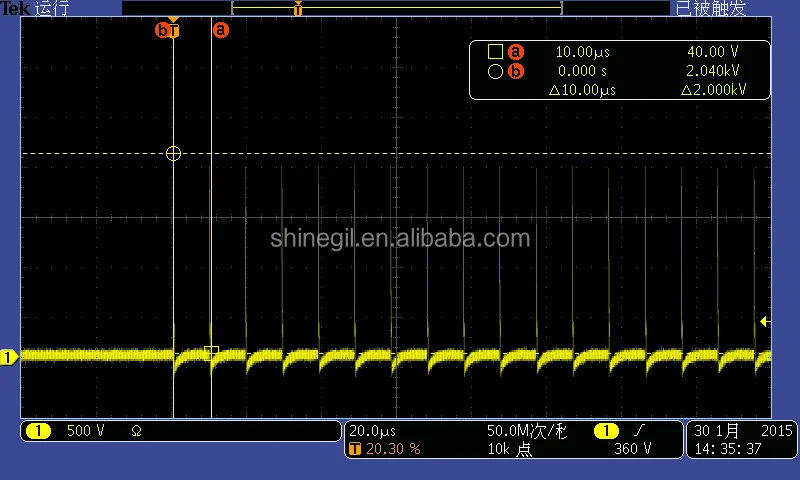
Task: Click the channel 1 ground reference indicator
Action: pyautogui.click(x=8, y=358)
